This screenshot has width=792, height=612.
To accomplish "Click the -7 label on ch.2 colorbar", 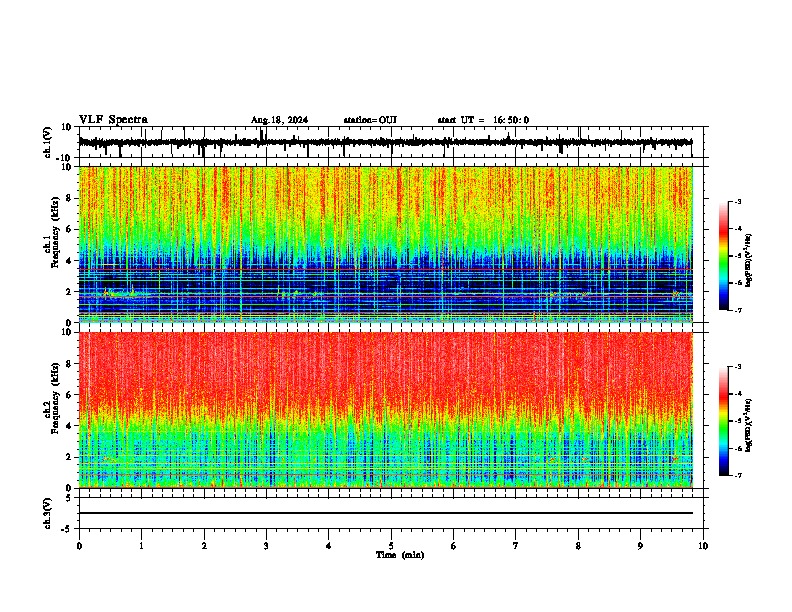I will click(737, 475).
